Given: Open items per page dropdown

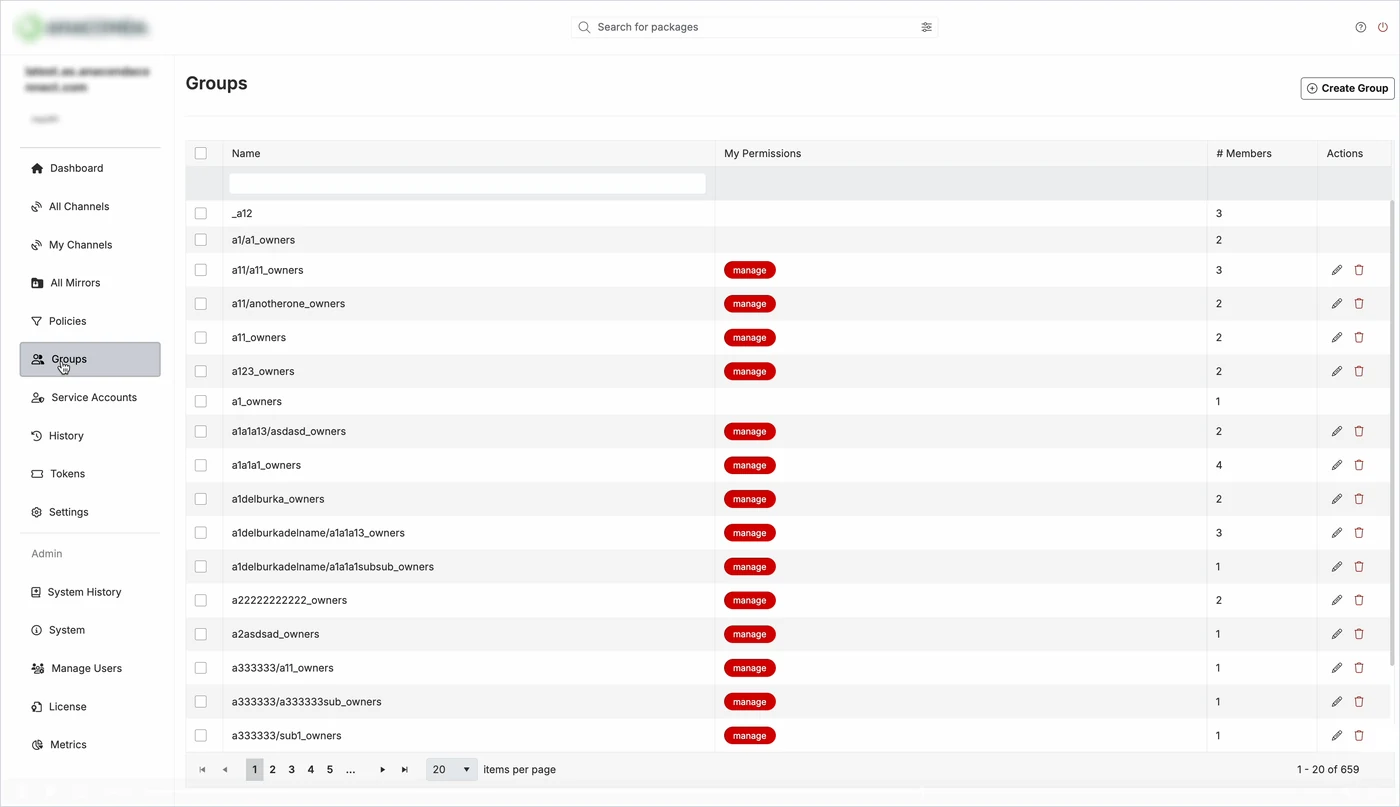Looking at the screenshot, I should click(x=451, y=770).
